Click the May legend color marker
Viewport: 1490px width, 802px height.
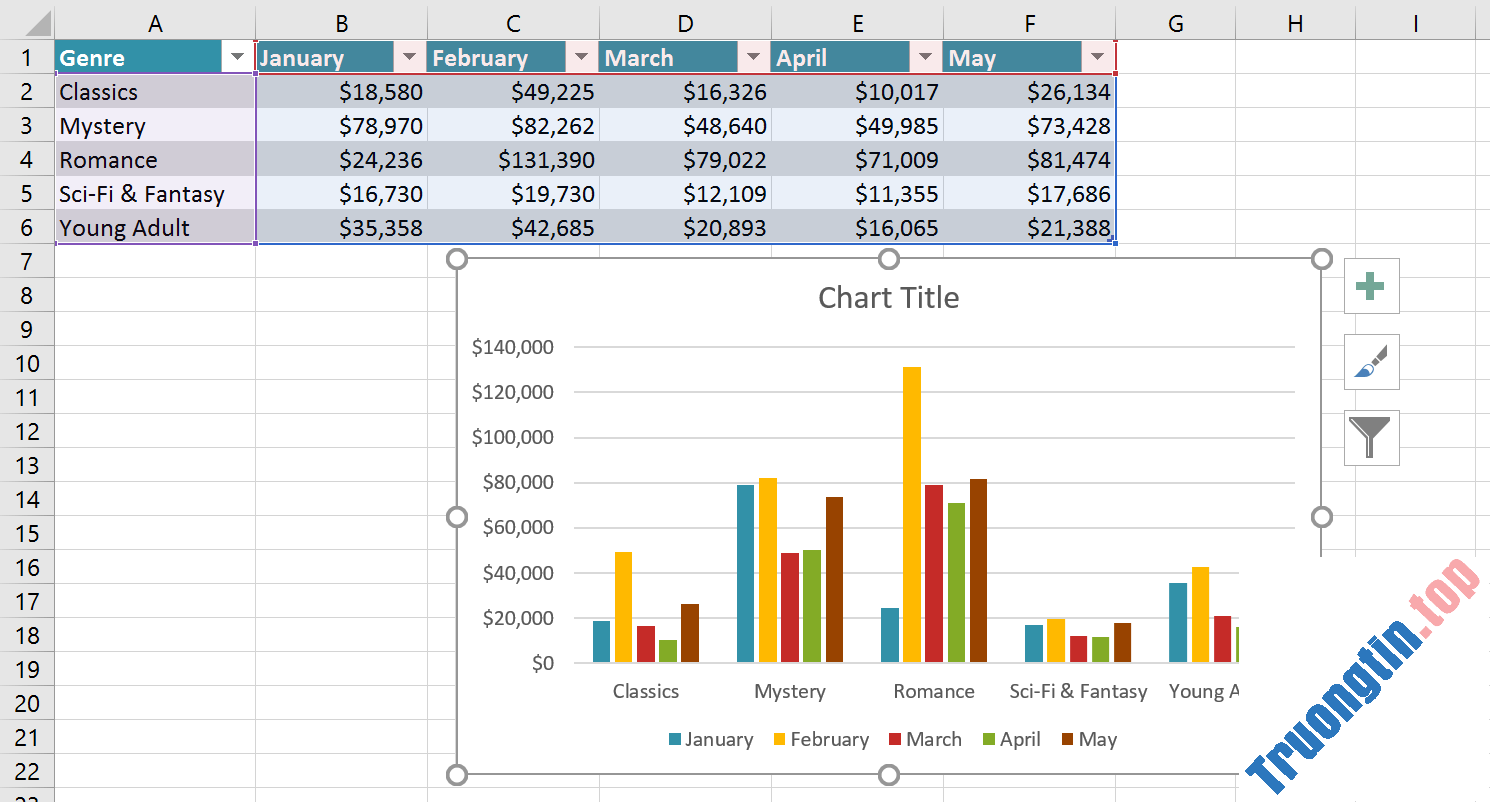(1066, 739)
